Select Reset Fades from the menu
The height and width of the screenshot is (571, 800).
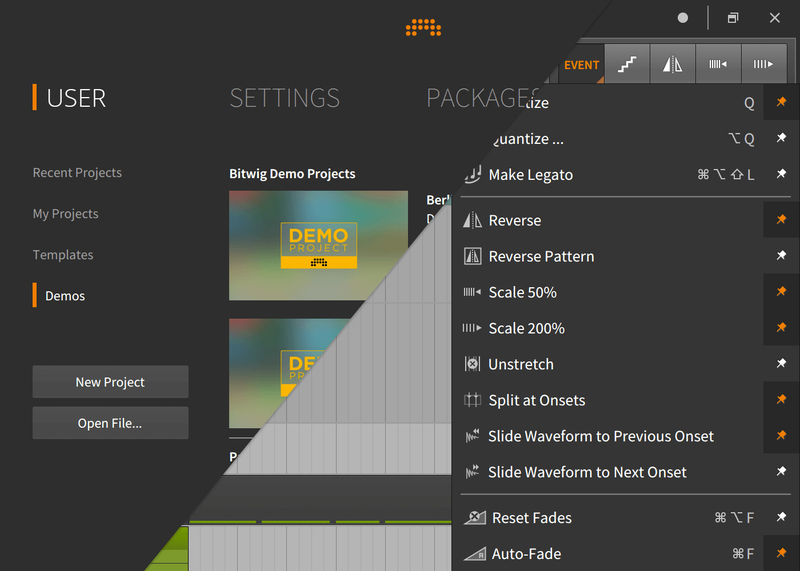tap(531, 518)
